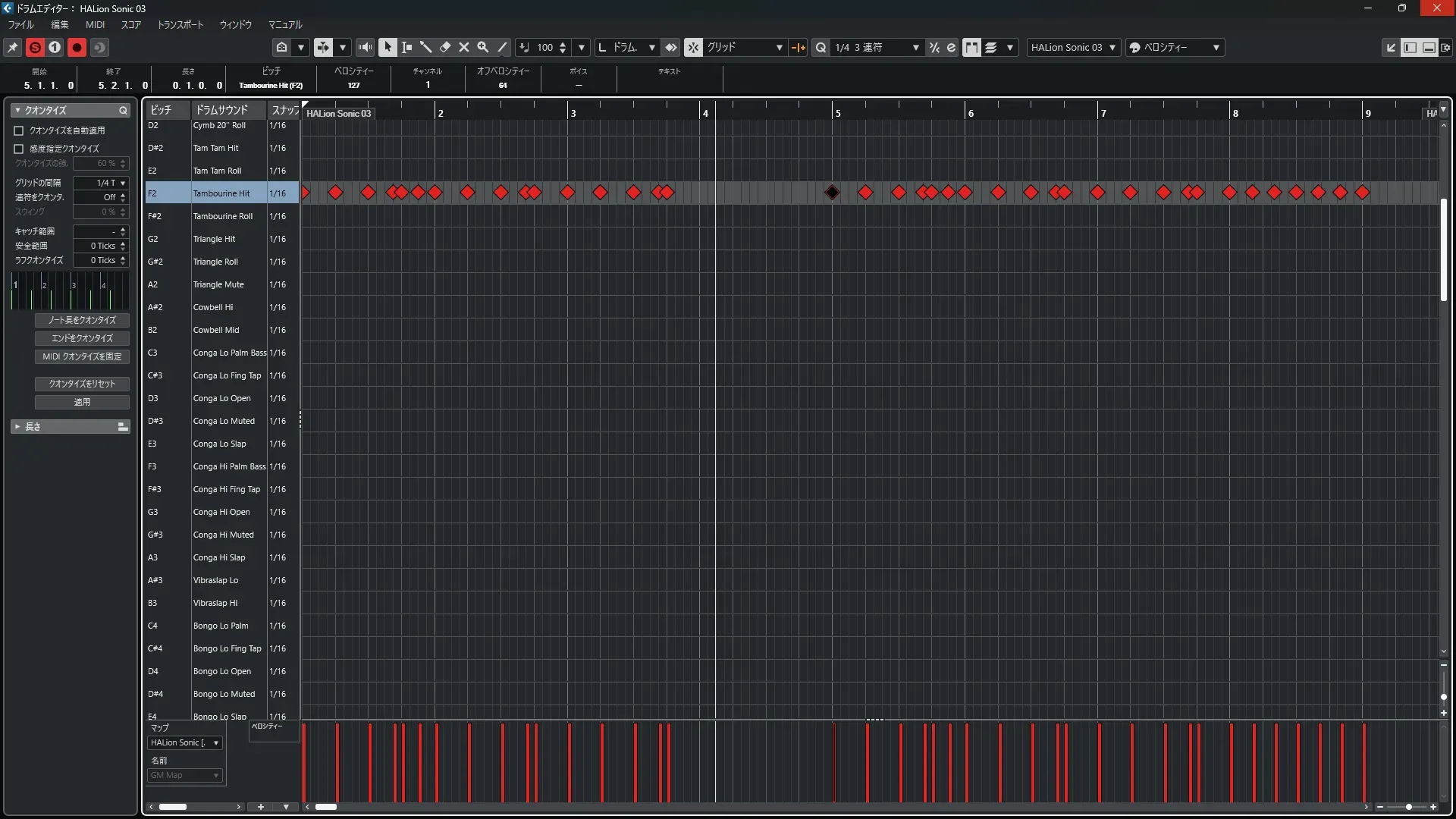
Task: Toggle Acoustic Feedback speaker icon
Action: (x=366, y=47)
